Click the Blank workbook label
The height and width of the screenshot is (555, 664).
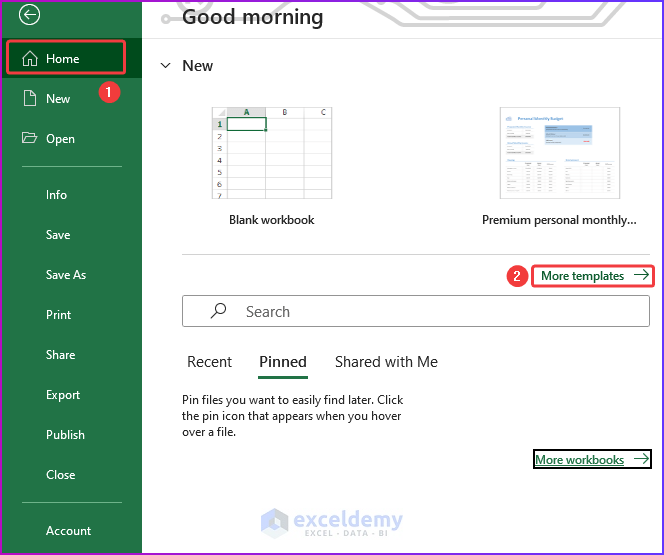271,220
